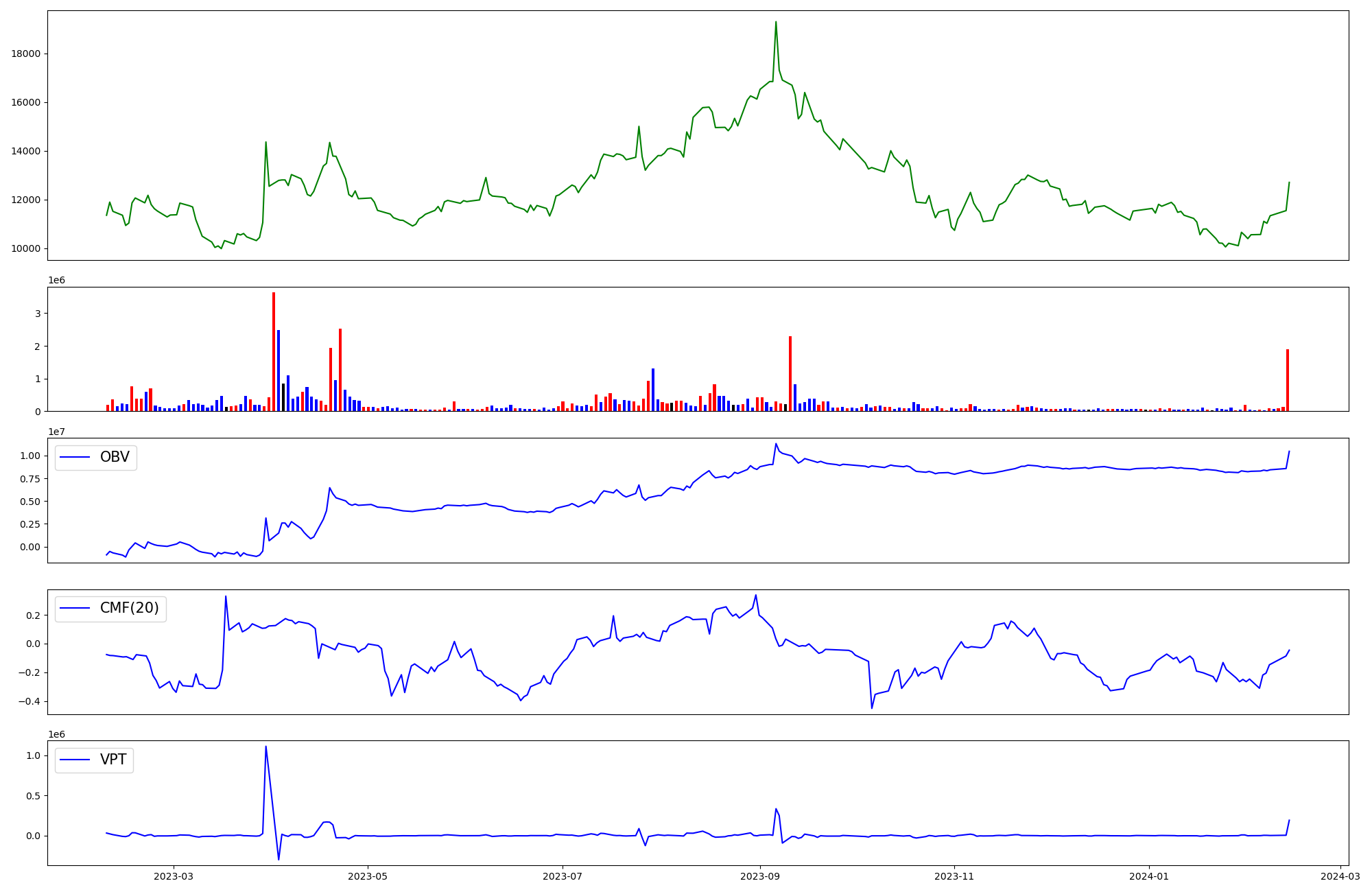
Task: Click the 2024-03 x-axis label
Action: pyautogui.click(x=1340, y=876)
